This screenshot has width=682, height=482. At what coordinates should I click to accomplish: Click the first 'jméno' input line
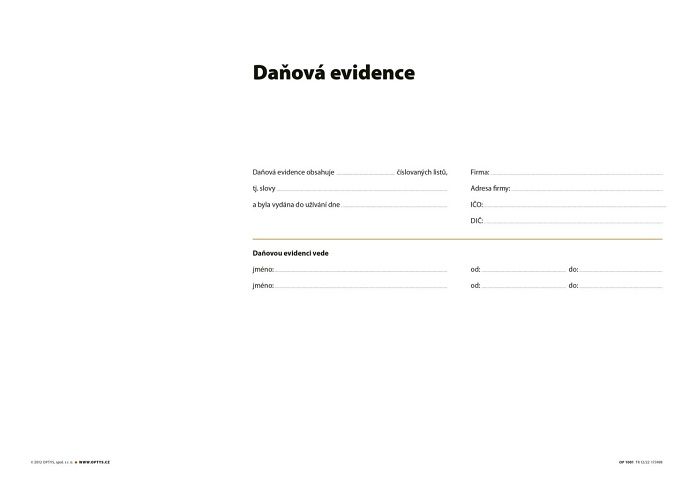[x=361, y=270]
